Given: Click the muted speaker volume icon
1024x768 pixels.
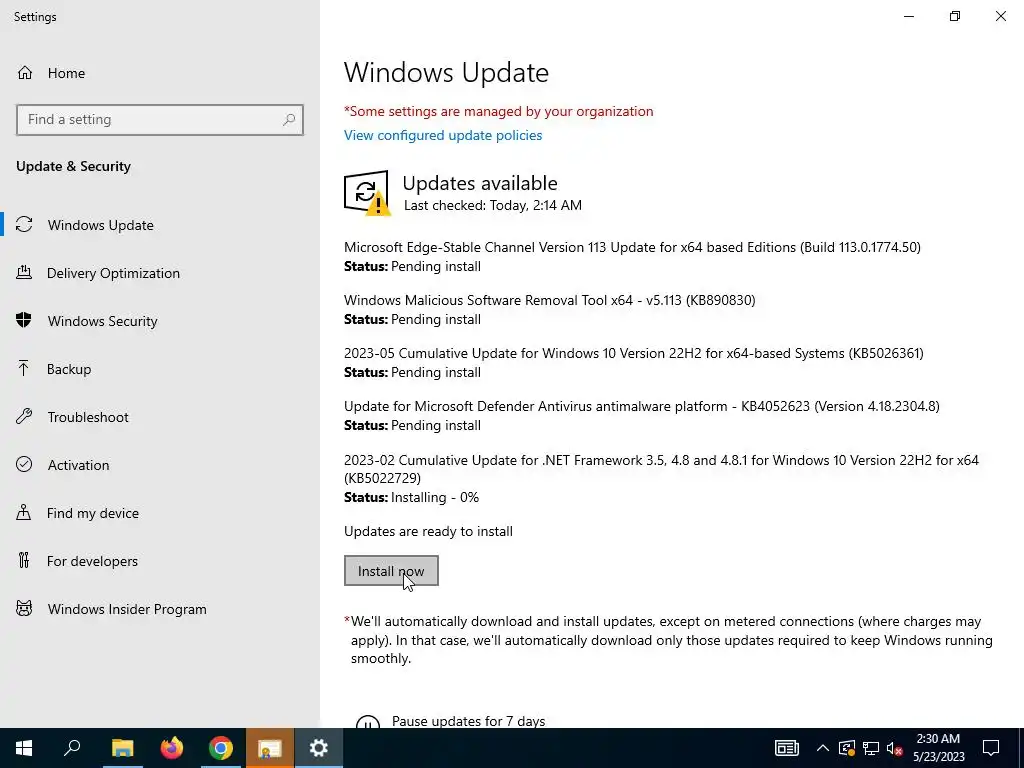Looking at the screenshot, I should tap(895, 748).
